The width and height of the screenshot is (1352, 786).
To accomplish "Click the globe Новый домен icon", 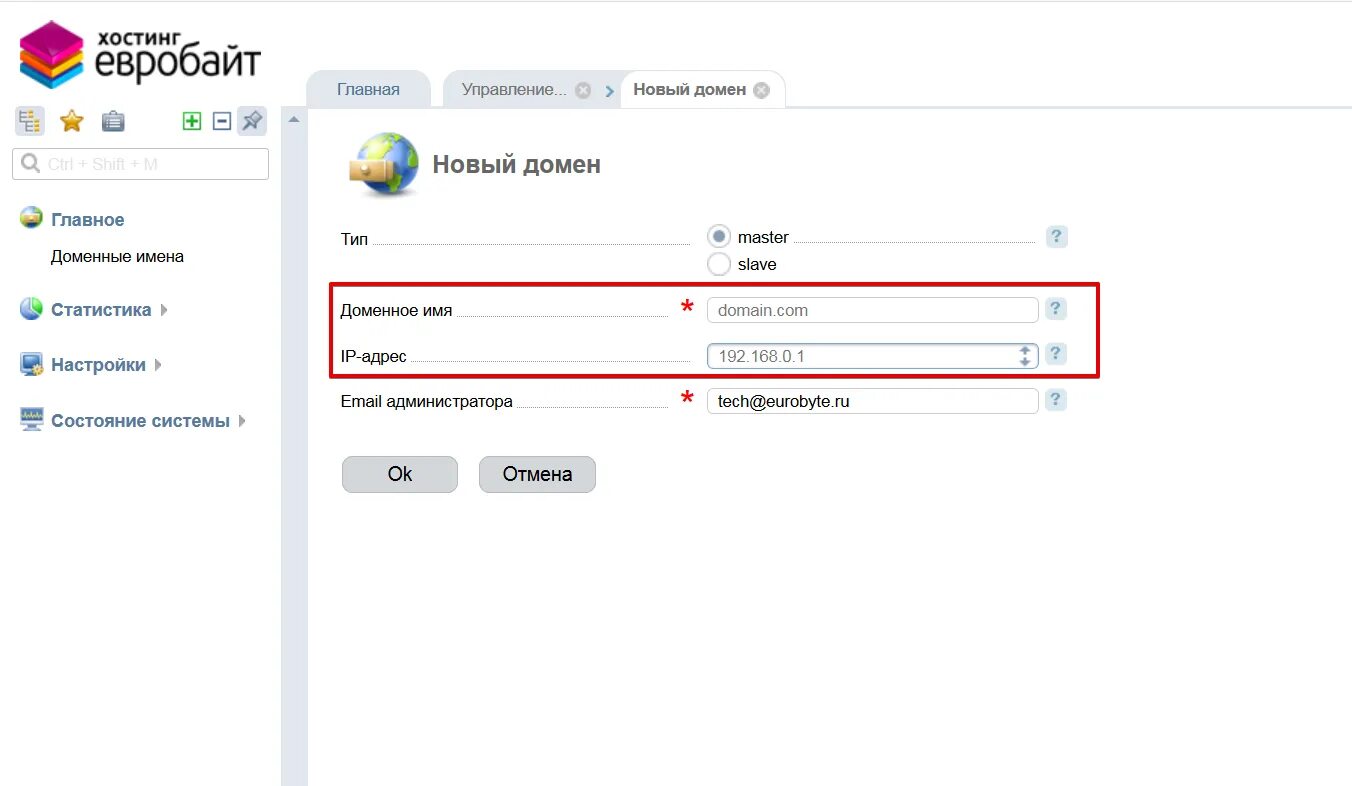I will 384,163.
